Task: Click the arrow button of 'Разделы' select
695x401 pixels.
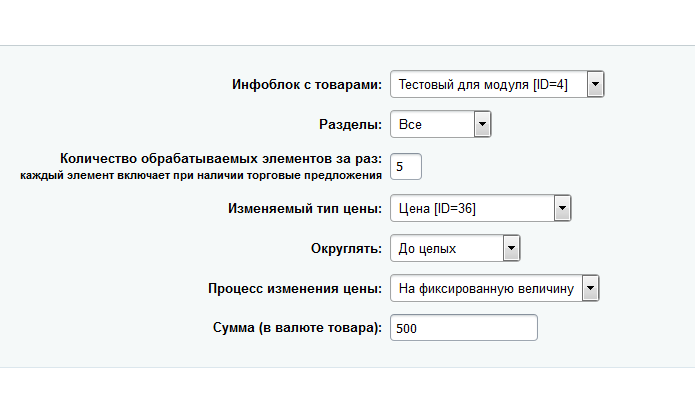Action: (x=482, y=125)
